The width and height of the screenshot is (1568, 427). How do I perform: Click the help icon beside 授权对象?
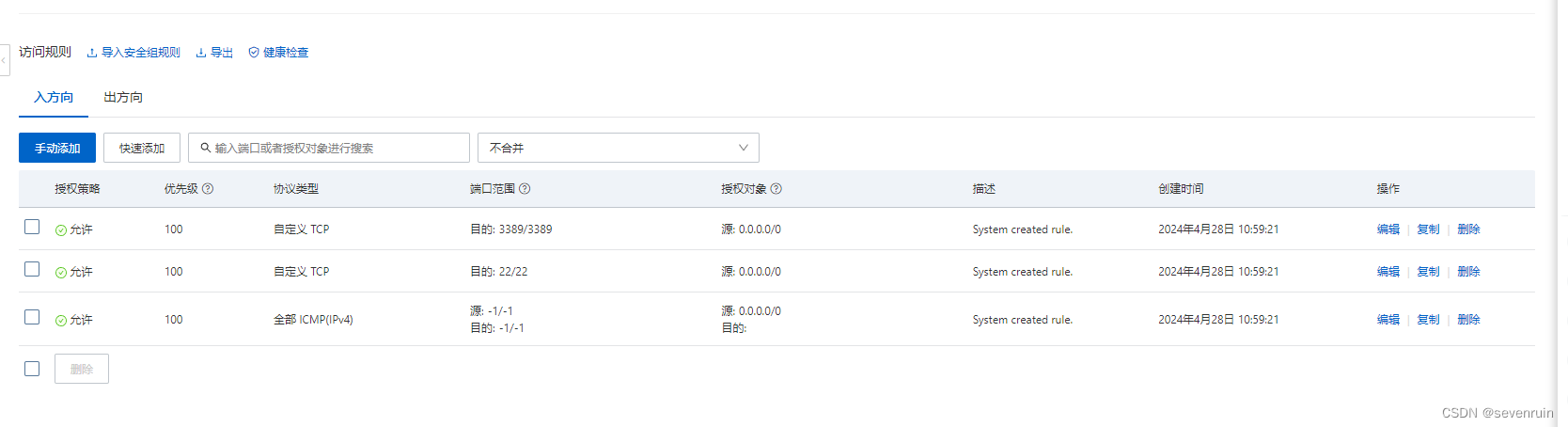(776, 189)
